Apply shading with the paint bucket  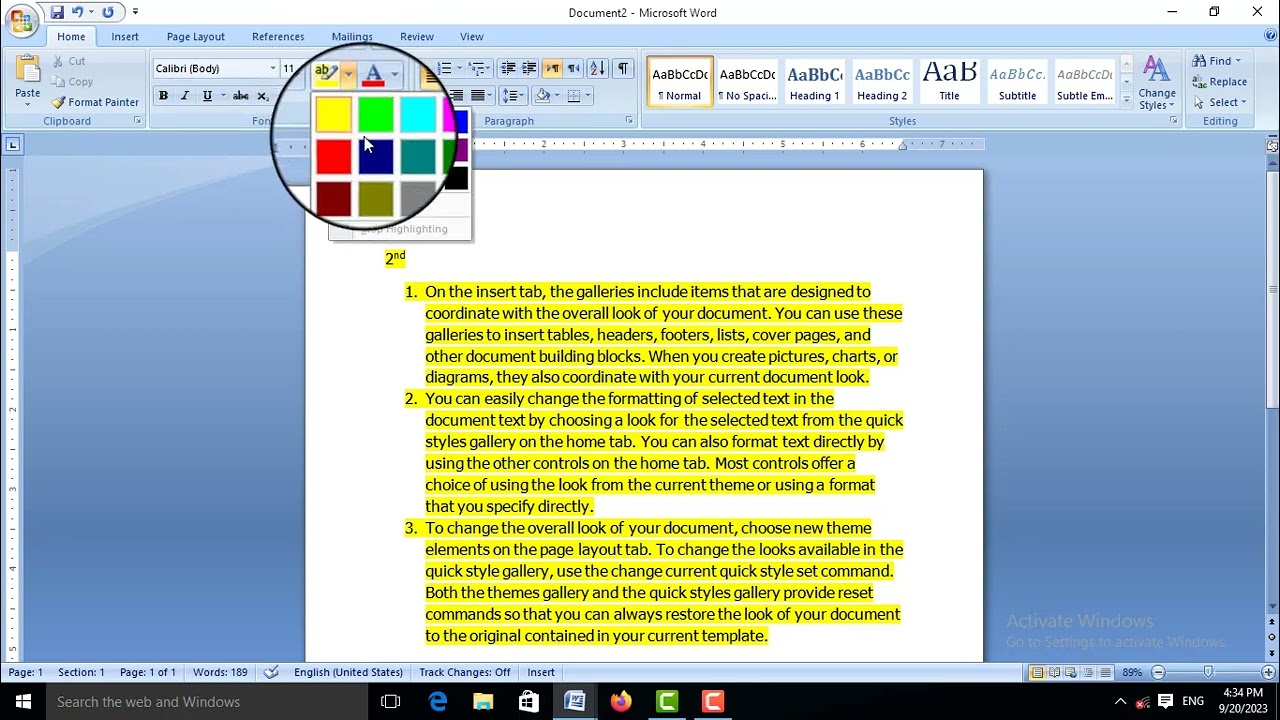point(542,95)
